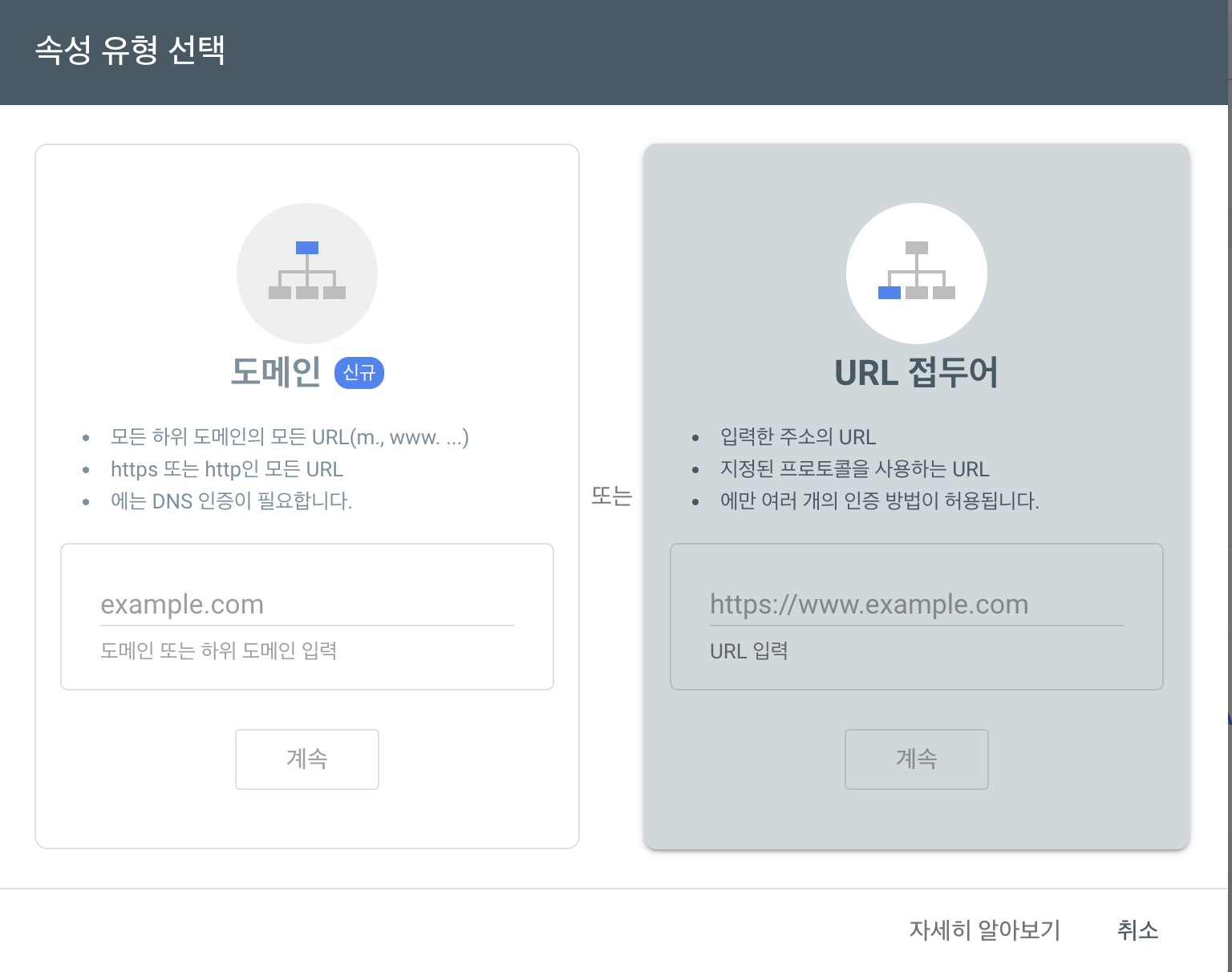Click bullet '지정된 프로토콜을 사용하는 URL'
1232x972 pixels.
(855, 469)
